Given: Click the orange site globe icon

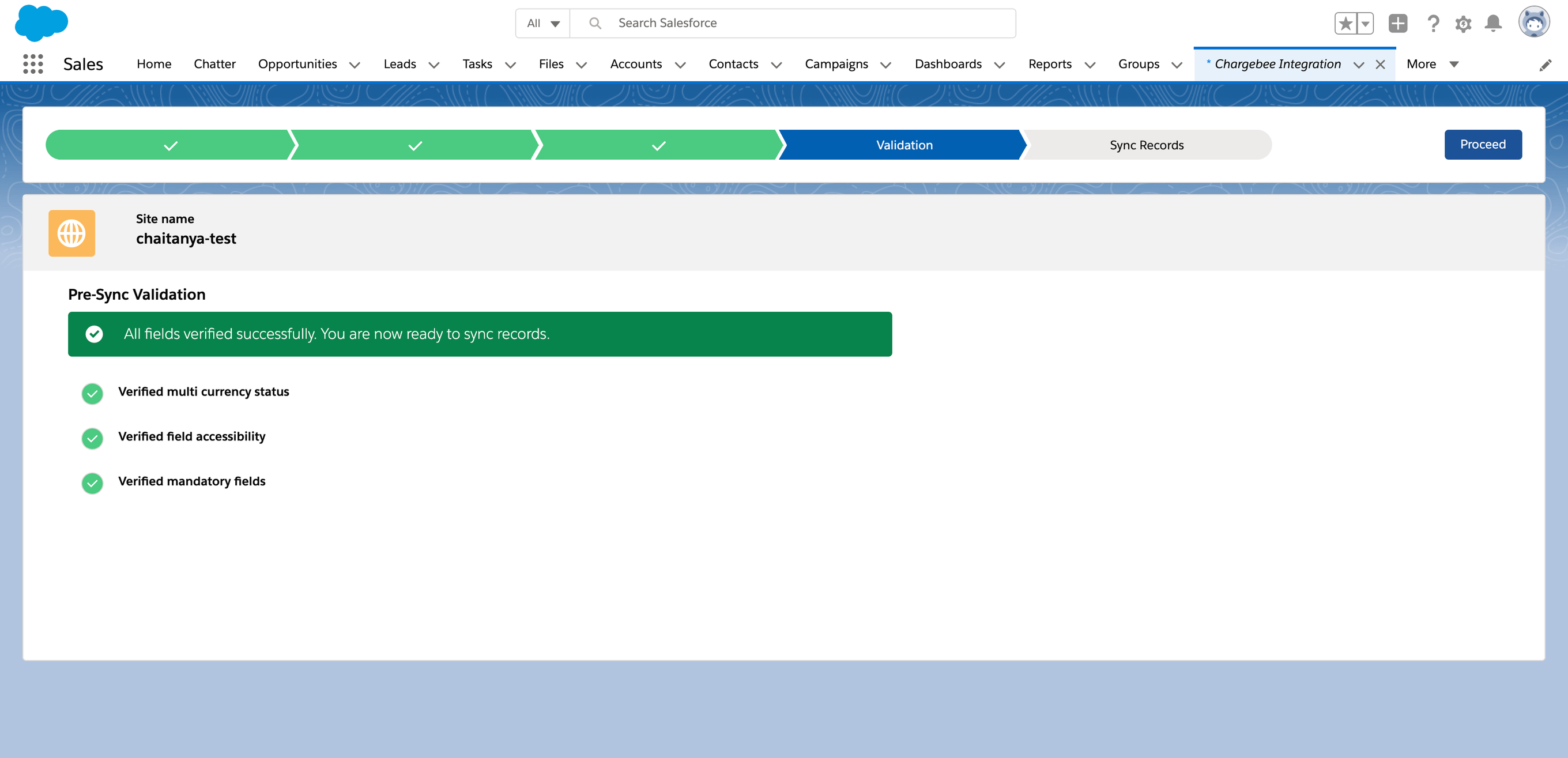Looking at the screenshot, I should coord(72,233).
